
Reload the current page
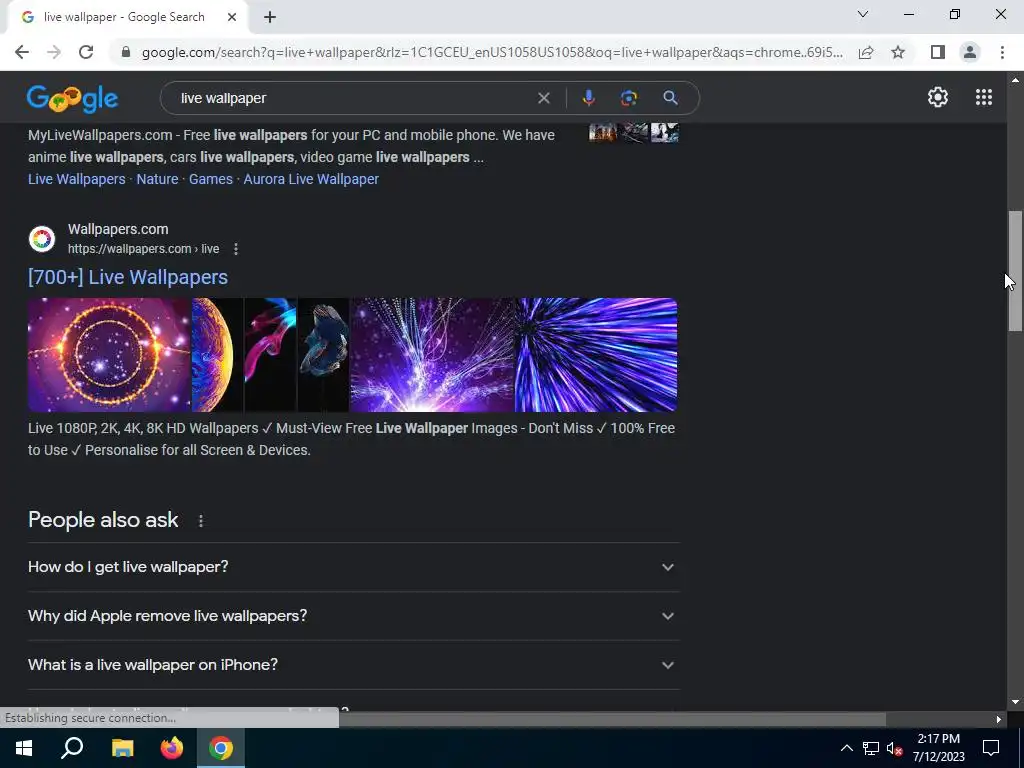point(86,52)
